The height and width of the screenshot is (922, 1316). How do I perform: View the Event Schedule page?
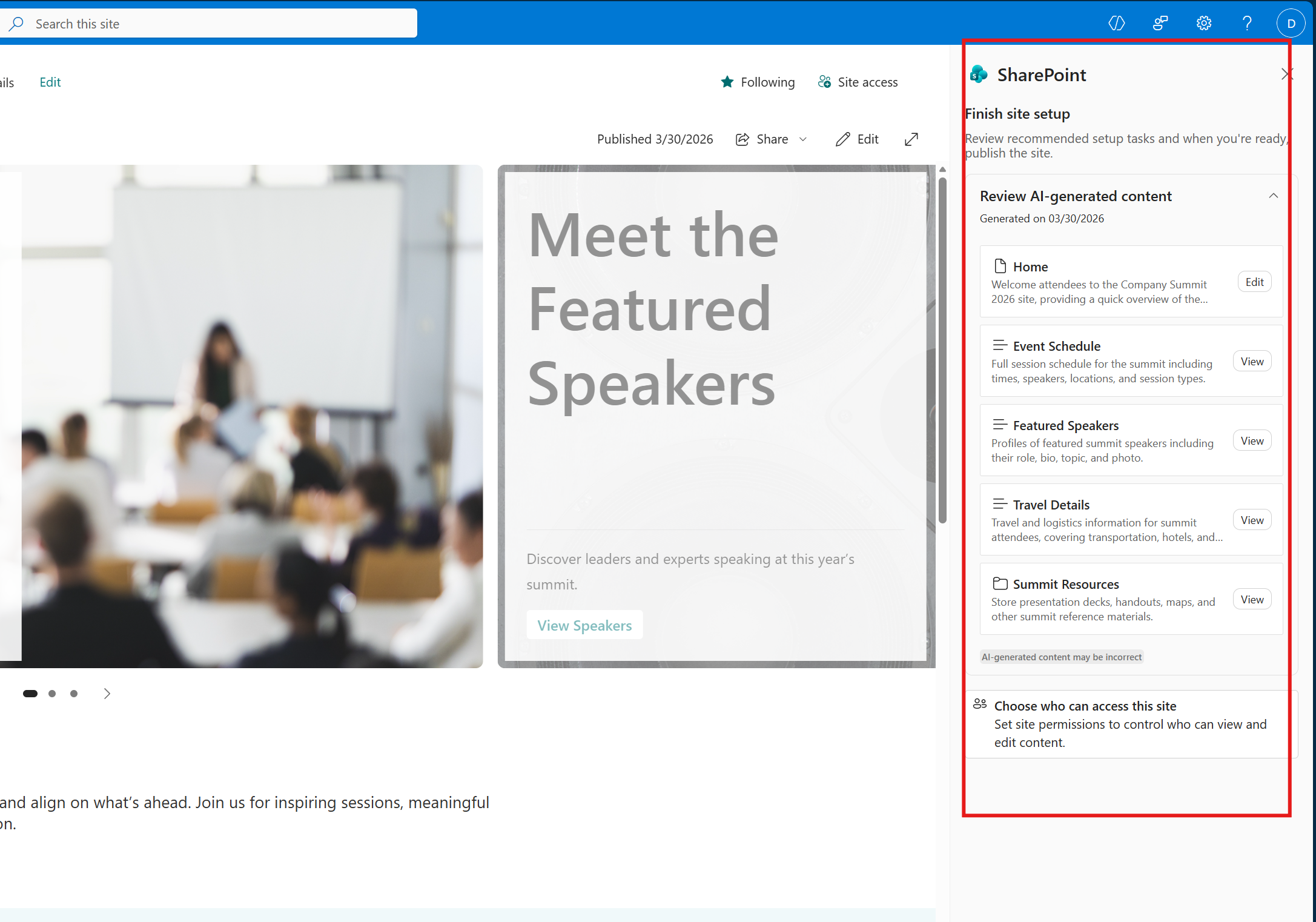tap(1252, 360)
